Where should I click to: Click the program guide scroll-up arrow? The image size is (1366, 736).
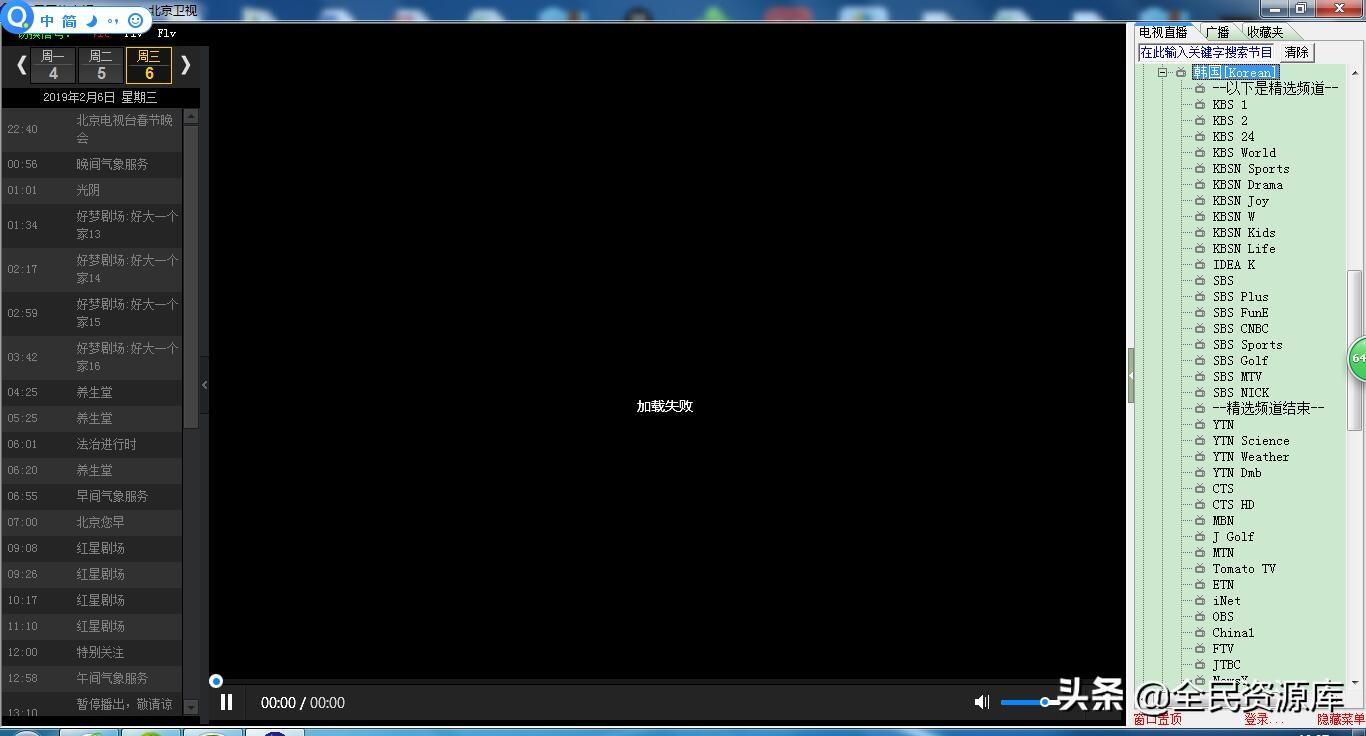click(x=191, y=117)
